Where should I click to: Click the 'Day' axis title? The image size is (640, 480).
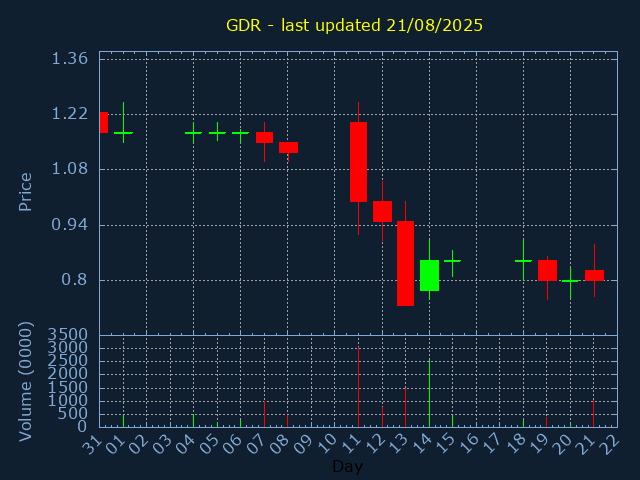click(x=347, y=466)
